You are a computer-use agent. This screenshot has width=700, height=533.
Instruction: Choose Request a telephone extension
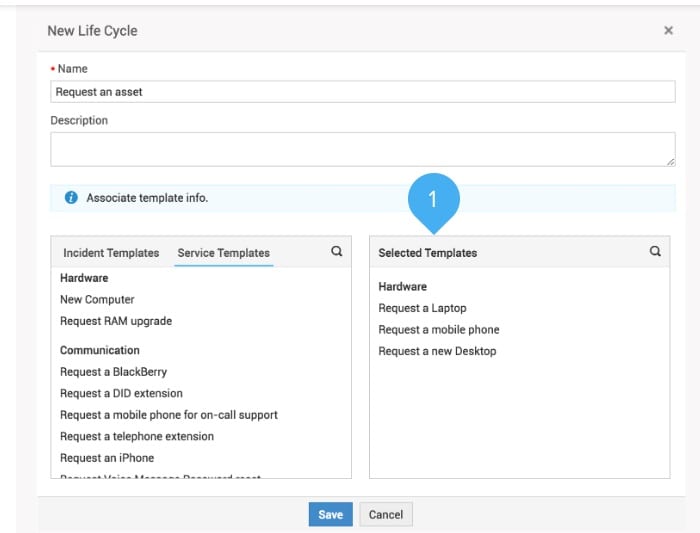click(137, 436)
